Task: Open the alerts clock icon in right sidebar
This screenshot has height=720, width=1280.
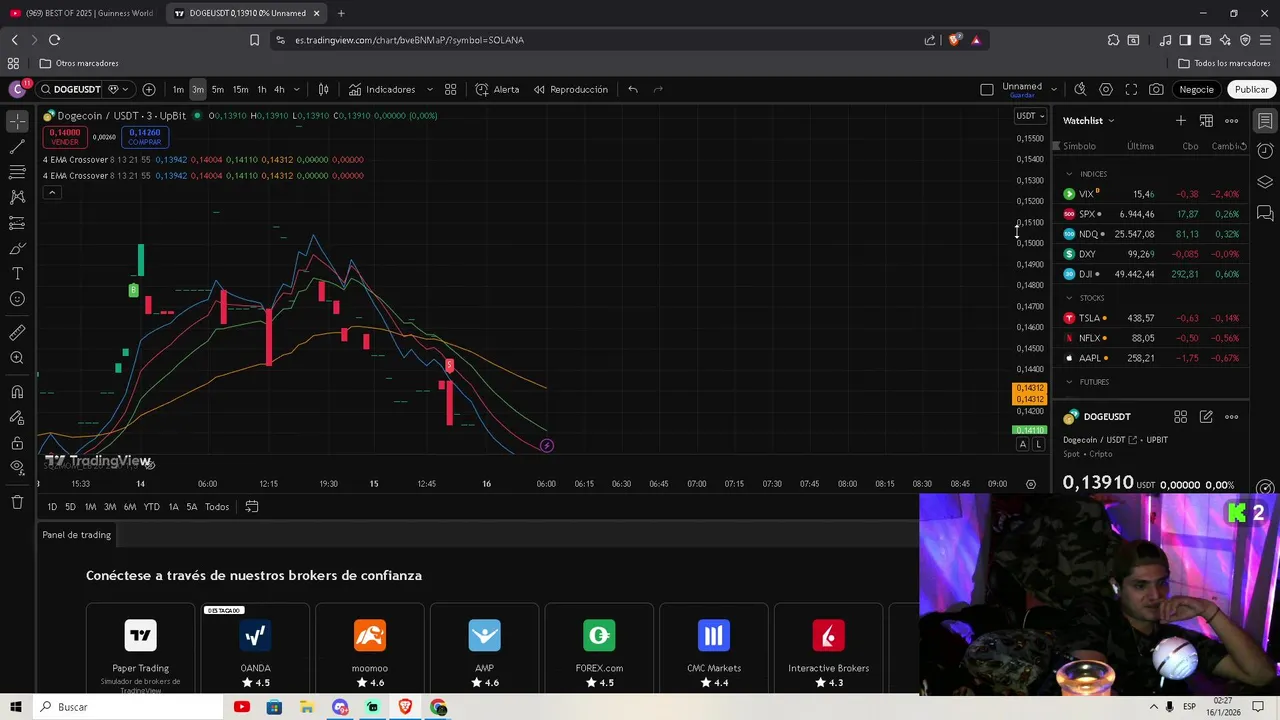Action: point(1265,151)
